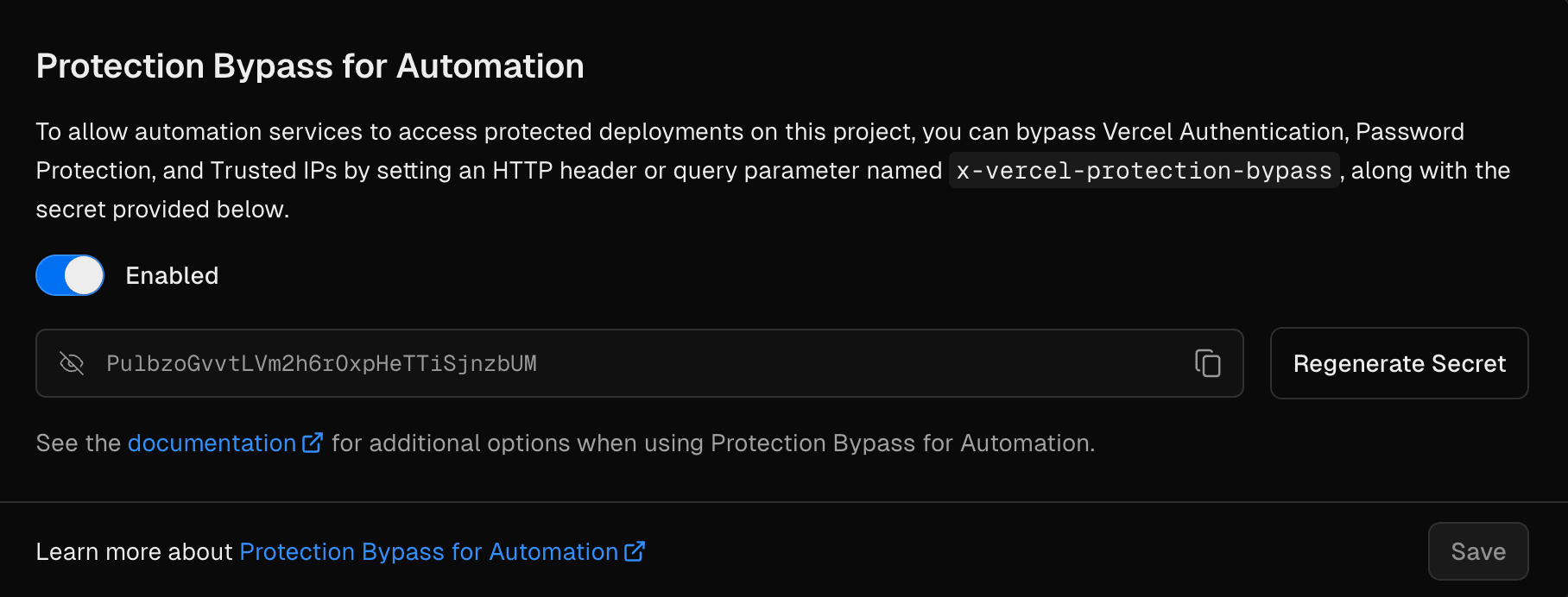Viewport: 1568px width, 597px height.
Task: Click the external link icon beside "Protection Bypass for Automation"
Action: pyautogui.click(x=635, y=550)
